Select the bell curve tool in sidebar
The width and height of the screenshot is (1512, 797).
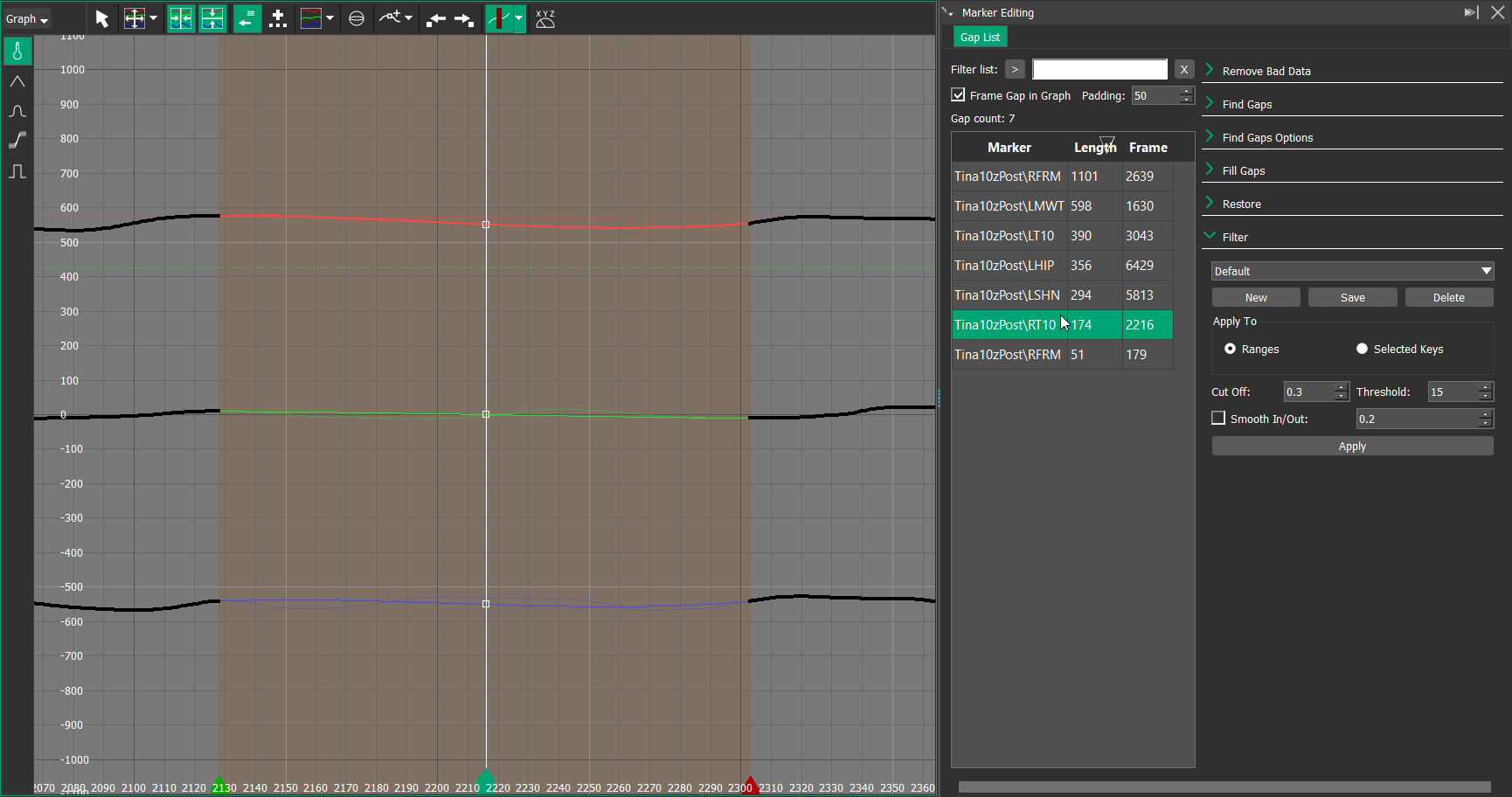(17, 111)
